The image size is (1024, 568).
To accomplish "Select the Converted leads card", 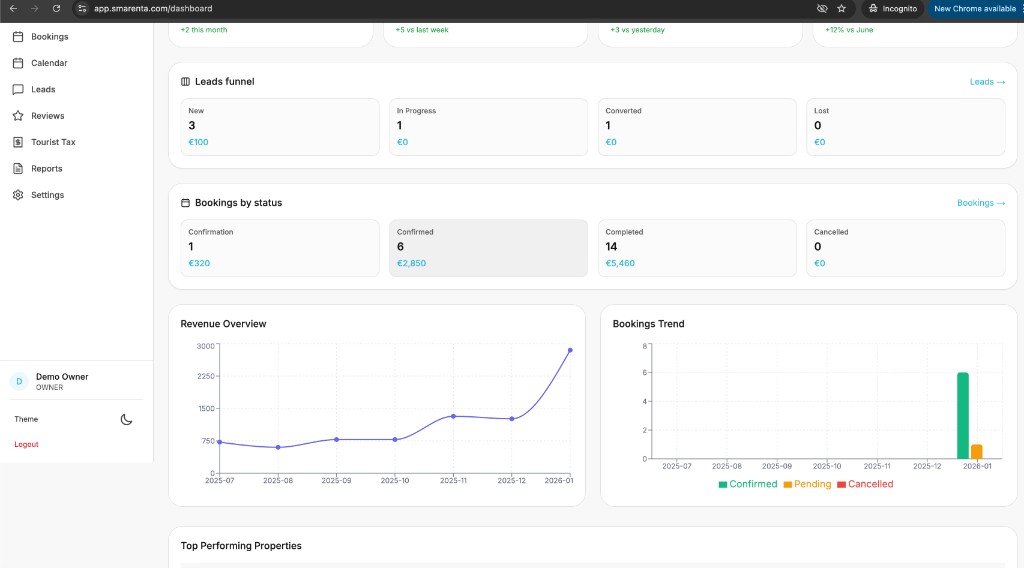I will pos(697,127).
